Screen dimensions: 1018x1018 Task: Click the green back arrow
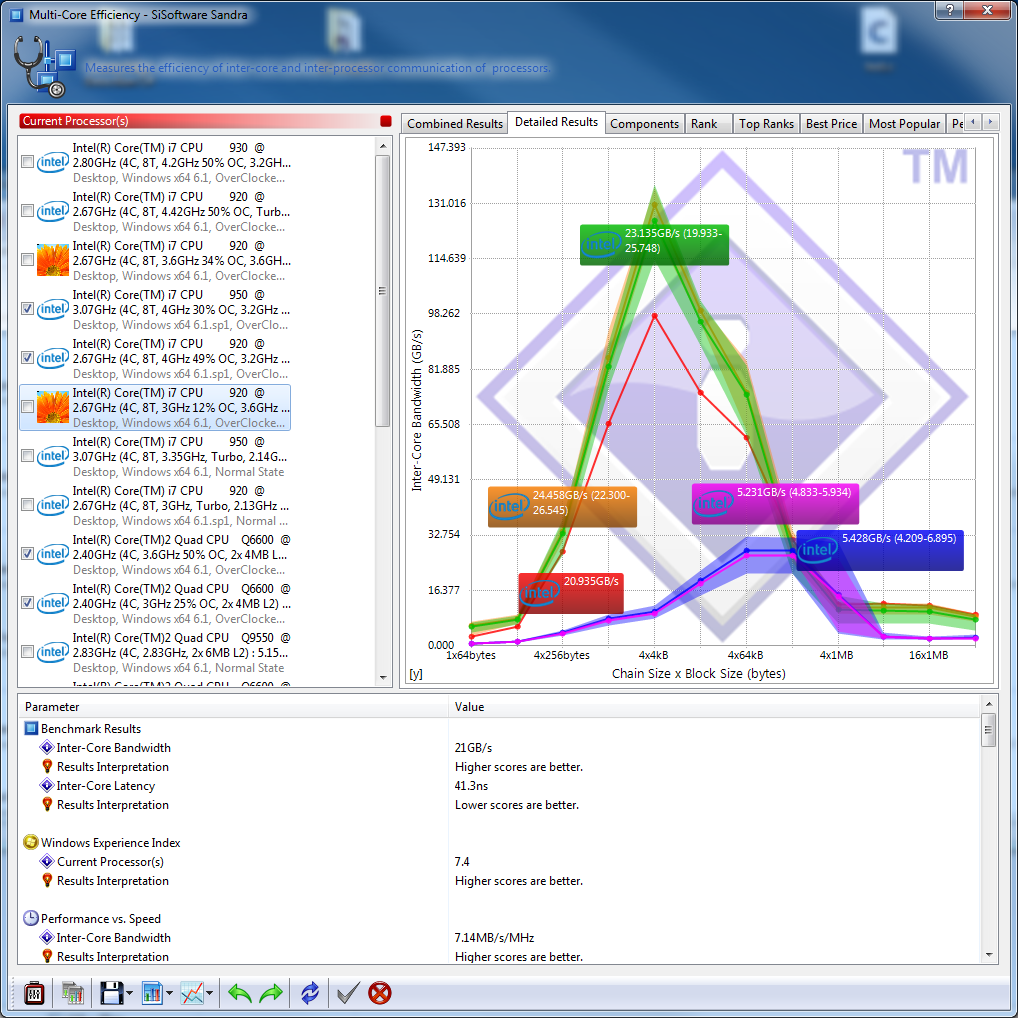pyautogui.click(x=240, y=993)
